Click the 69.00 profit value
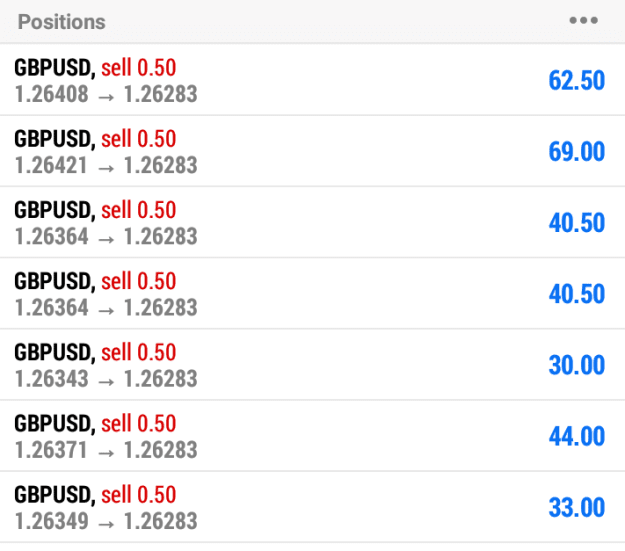 (576, 152)
